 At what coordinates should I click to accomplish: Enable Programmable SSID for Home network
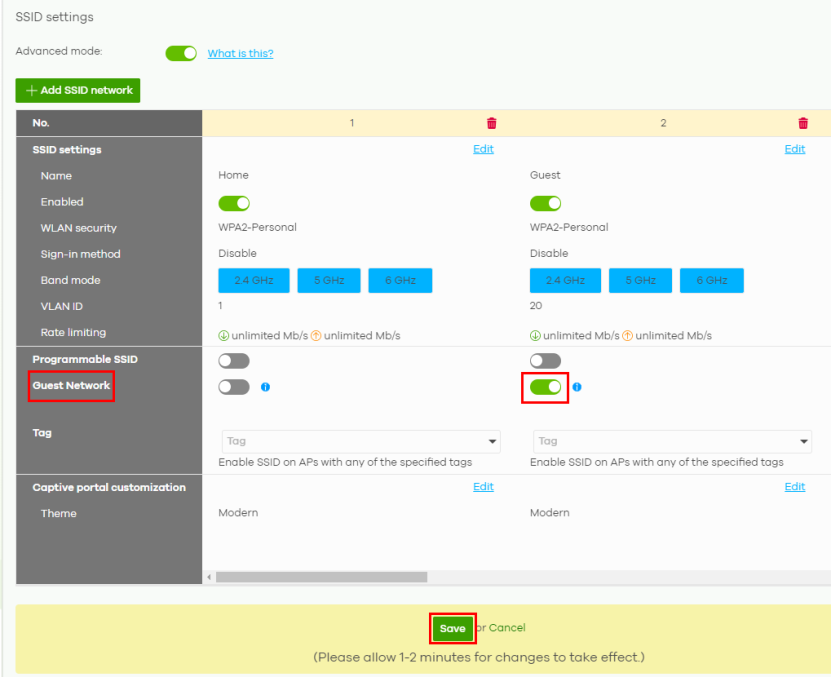(x=234, y=361)
